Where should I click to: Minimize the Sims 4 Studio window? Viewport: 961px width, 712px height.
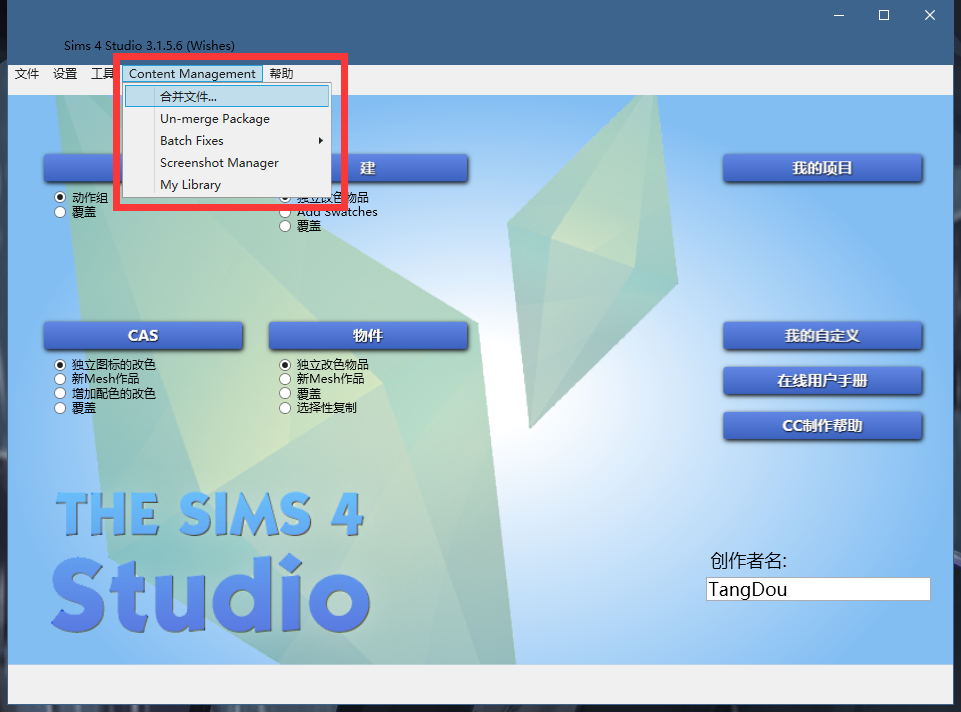click(x=839, y=15)
